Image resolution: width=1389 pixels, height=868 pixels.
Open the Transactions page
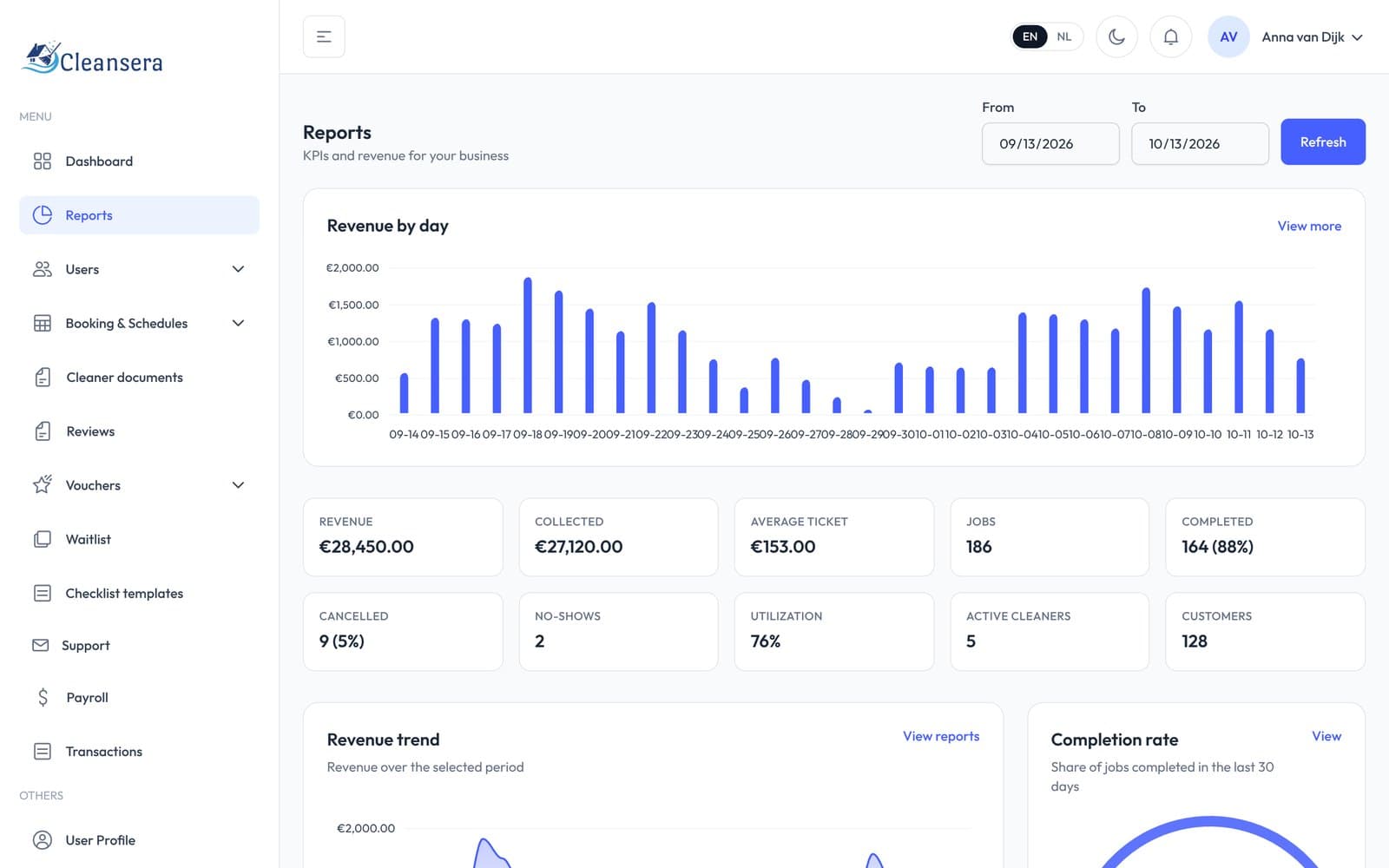tap(139, 752)
